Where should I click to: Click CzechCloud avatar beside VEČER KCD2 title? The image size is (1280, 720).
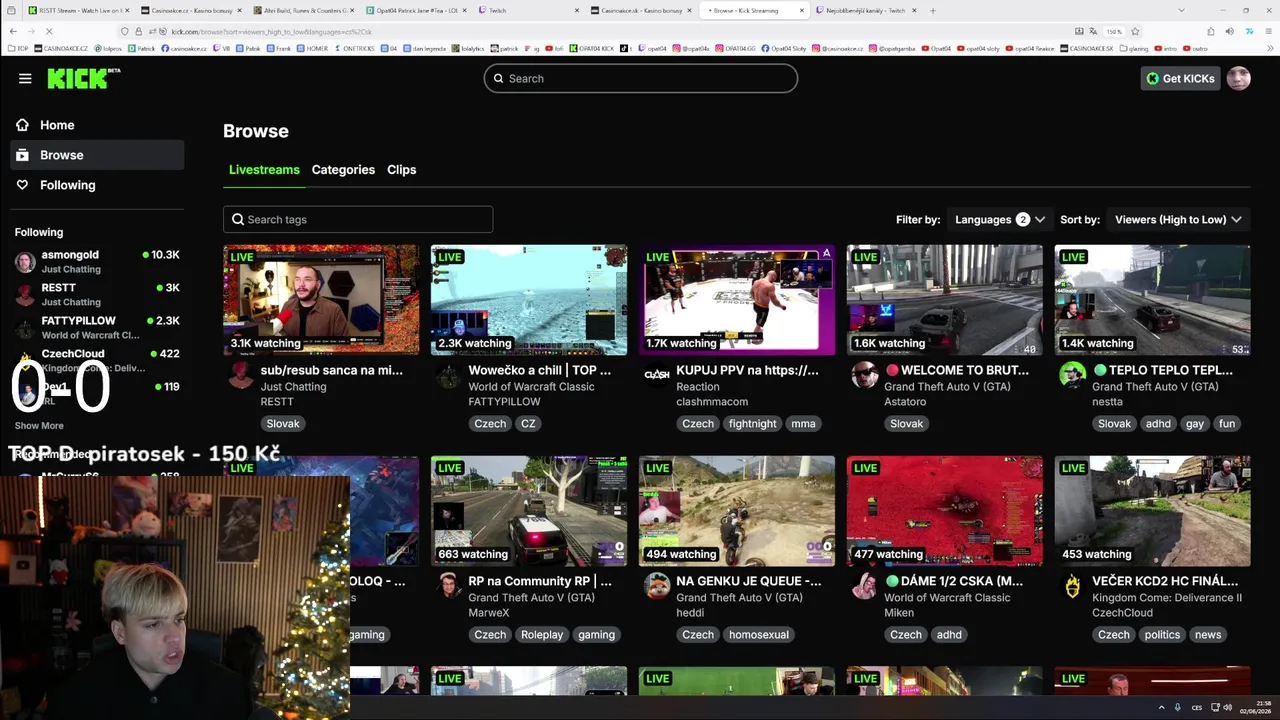coord(1073,586)
